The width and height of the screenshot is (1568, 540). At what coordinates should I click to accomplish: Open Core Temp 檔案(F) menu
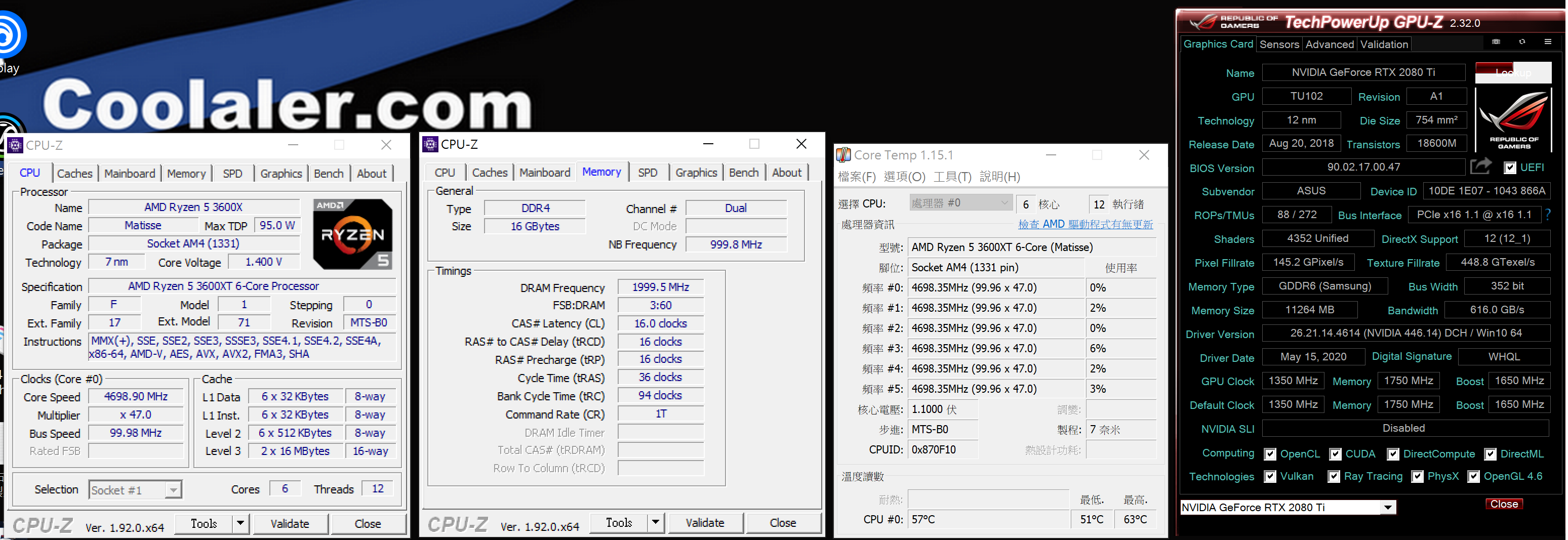tap(857, 177)
